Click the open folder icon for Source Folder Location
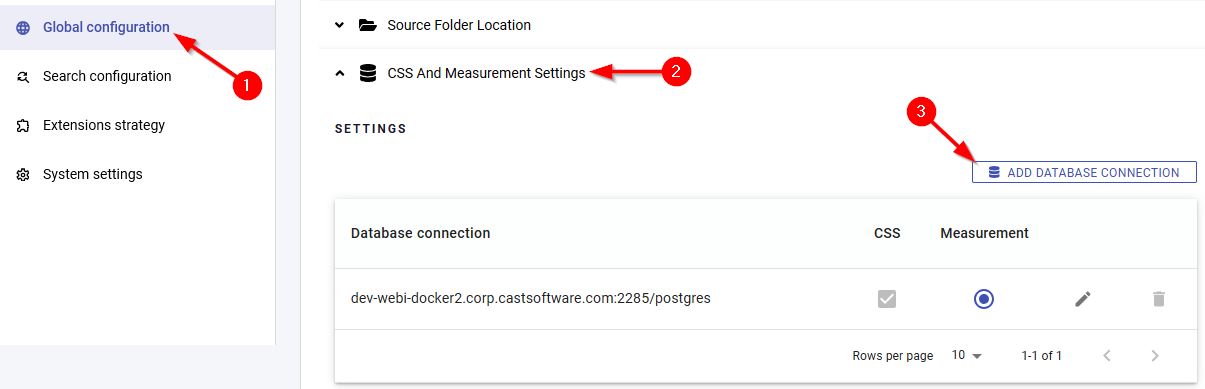The image size is (1205, 389). (x=367, y=25)
